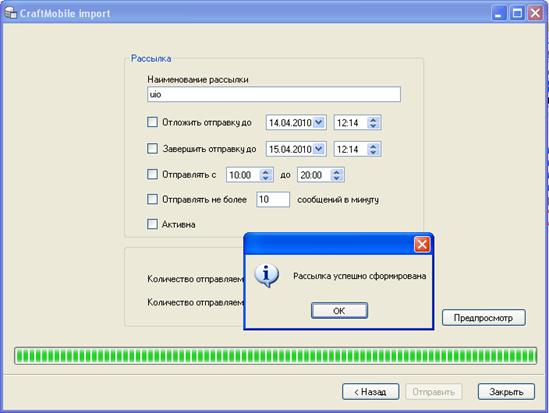Click the green progress bar

(275, 356)
